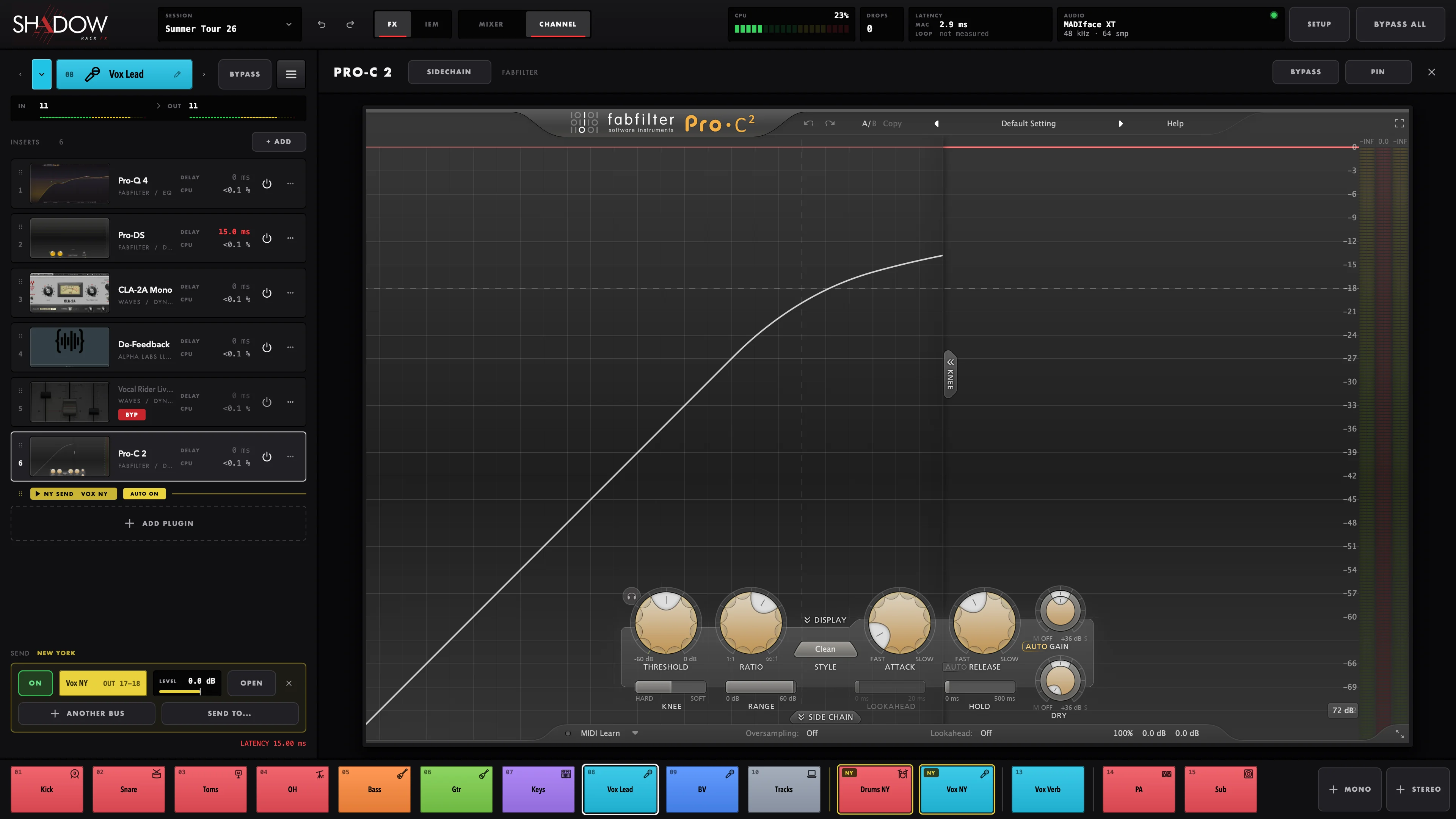
Task: Enter Pro-C 2 full screen mode
Action: tap(1400, 123)
